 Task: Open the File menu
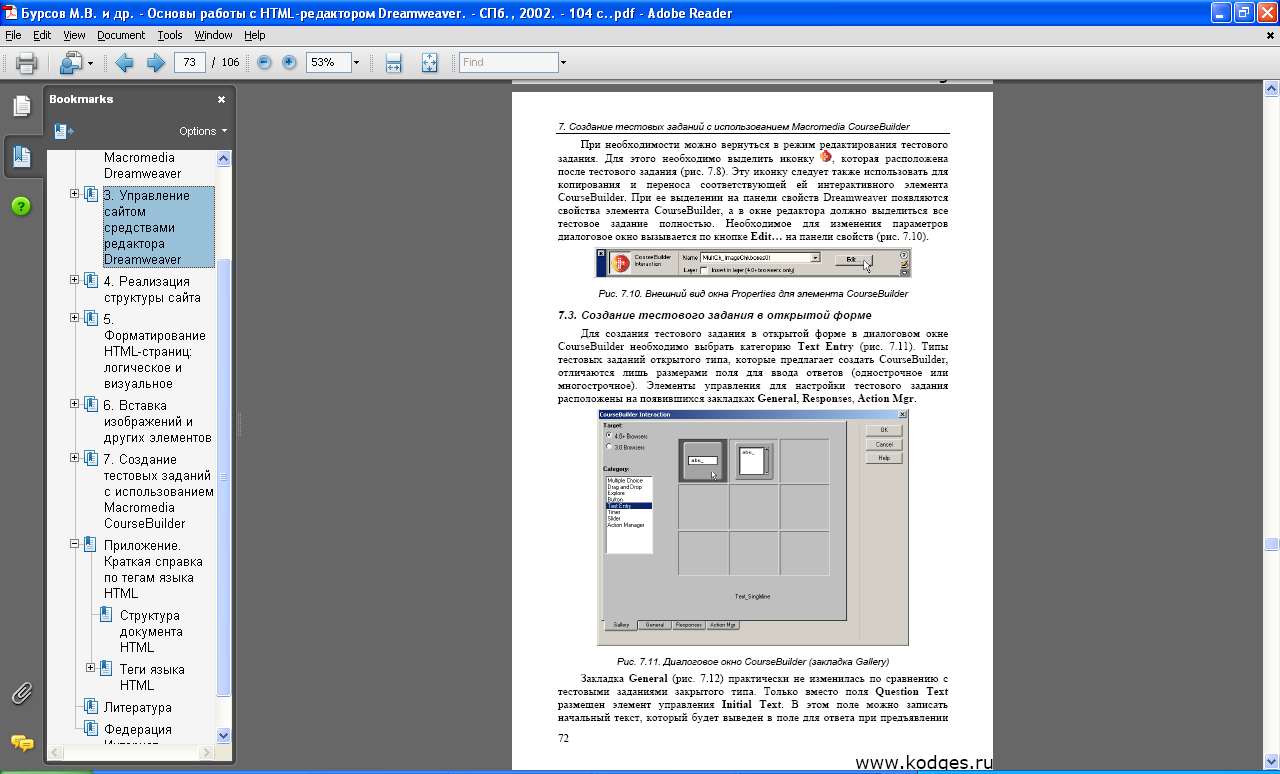point(13,35)
